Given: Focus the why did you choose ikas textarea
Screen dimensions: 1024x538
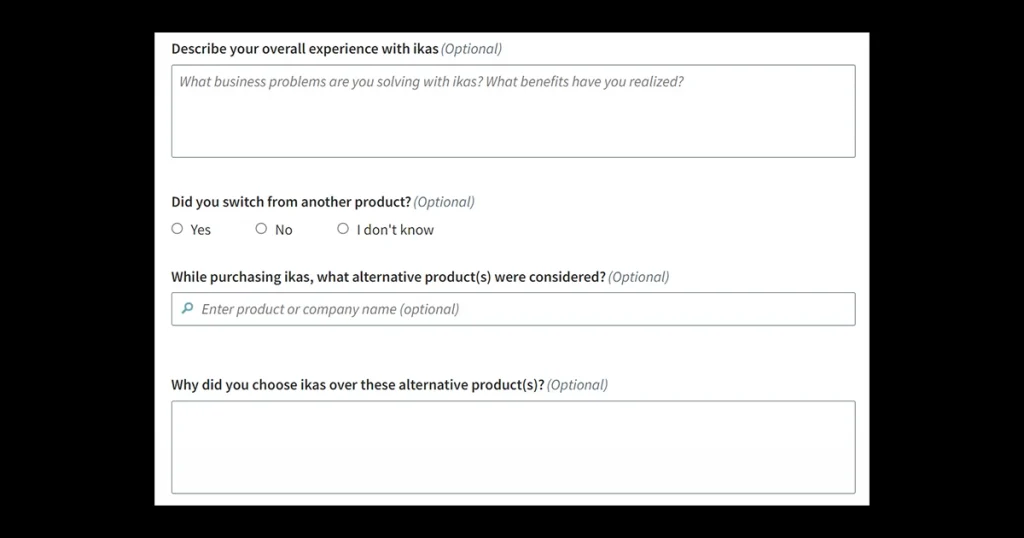Looking at the screenshot, I should pyautogui.click(x=513, y=447).
